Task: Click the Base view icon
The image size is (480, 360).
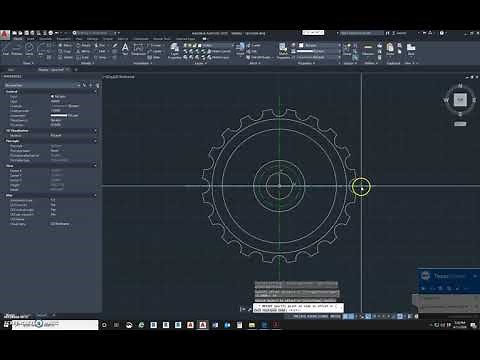Action: [x=411, y=49]
